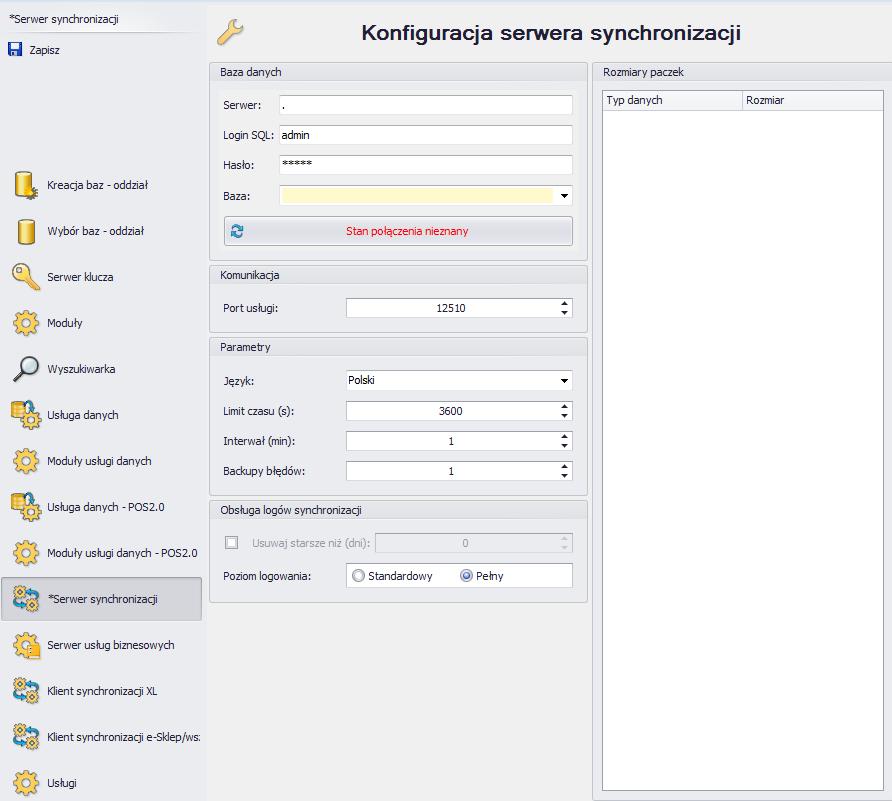Click the Moduły usługi danych - POS2.0 gear icon
892x801 pixels.
coord(26,553)
